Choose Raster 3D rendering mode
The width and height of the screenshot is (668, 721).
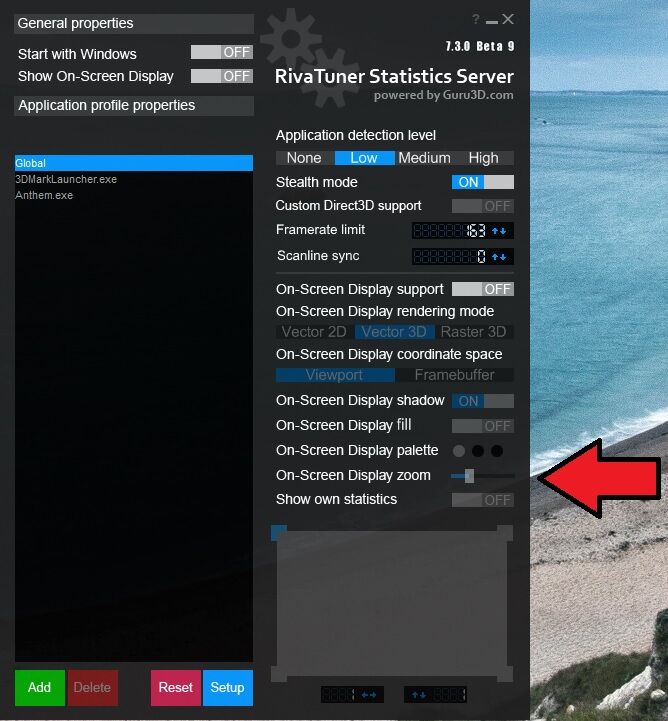tap(474, 332)
